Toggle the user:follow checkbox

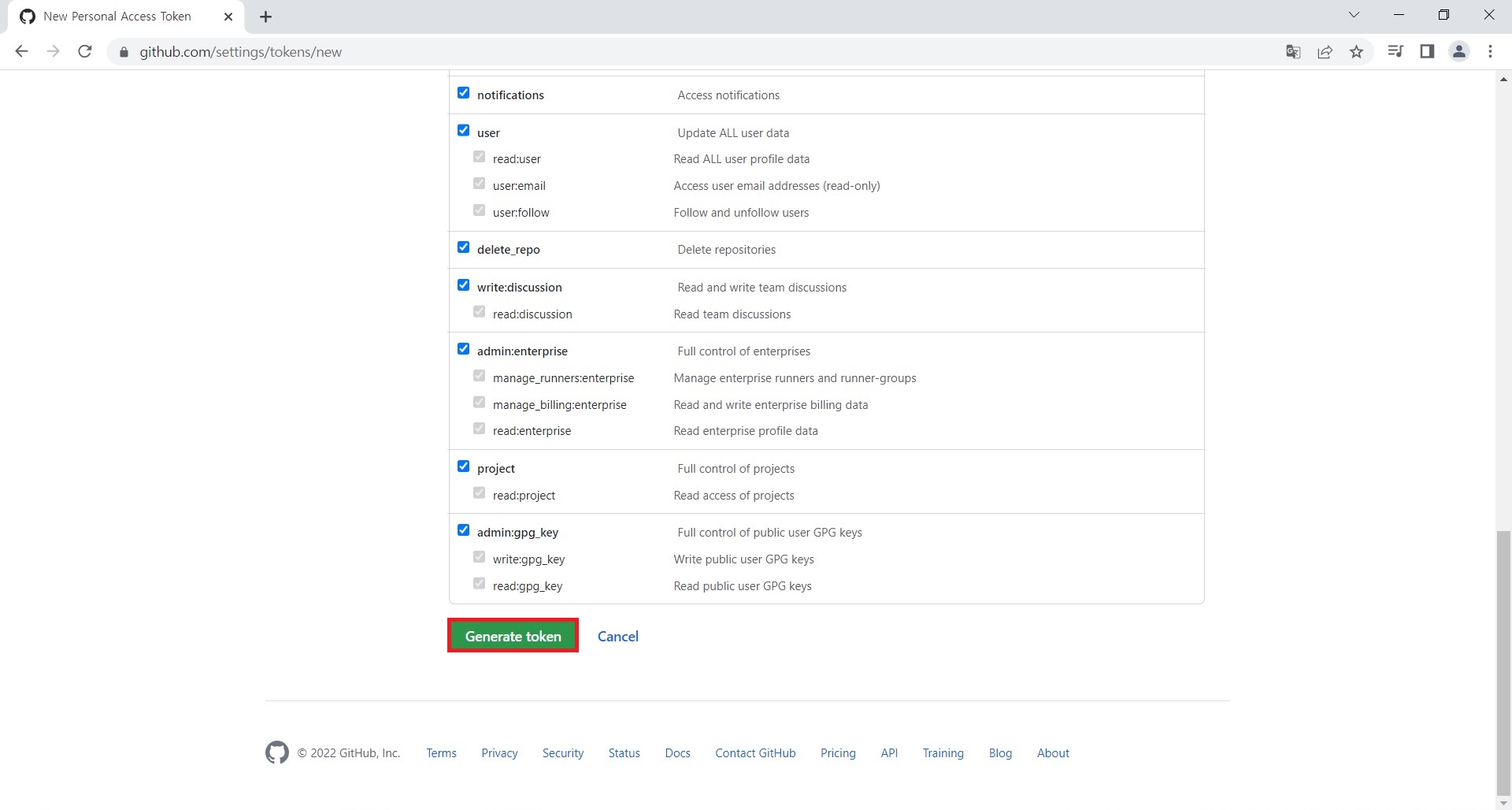point(480,210)
